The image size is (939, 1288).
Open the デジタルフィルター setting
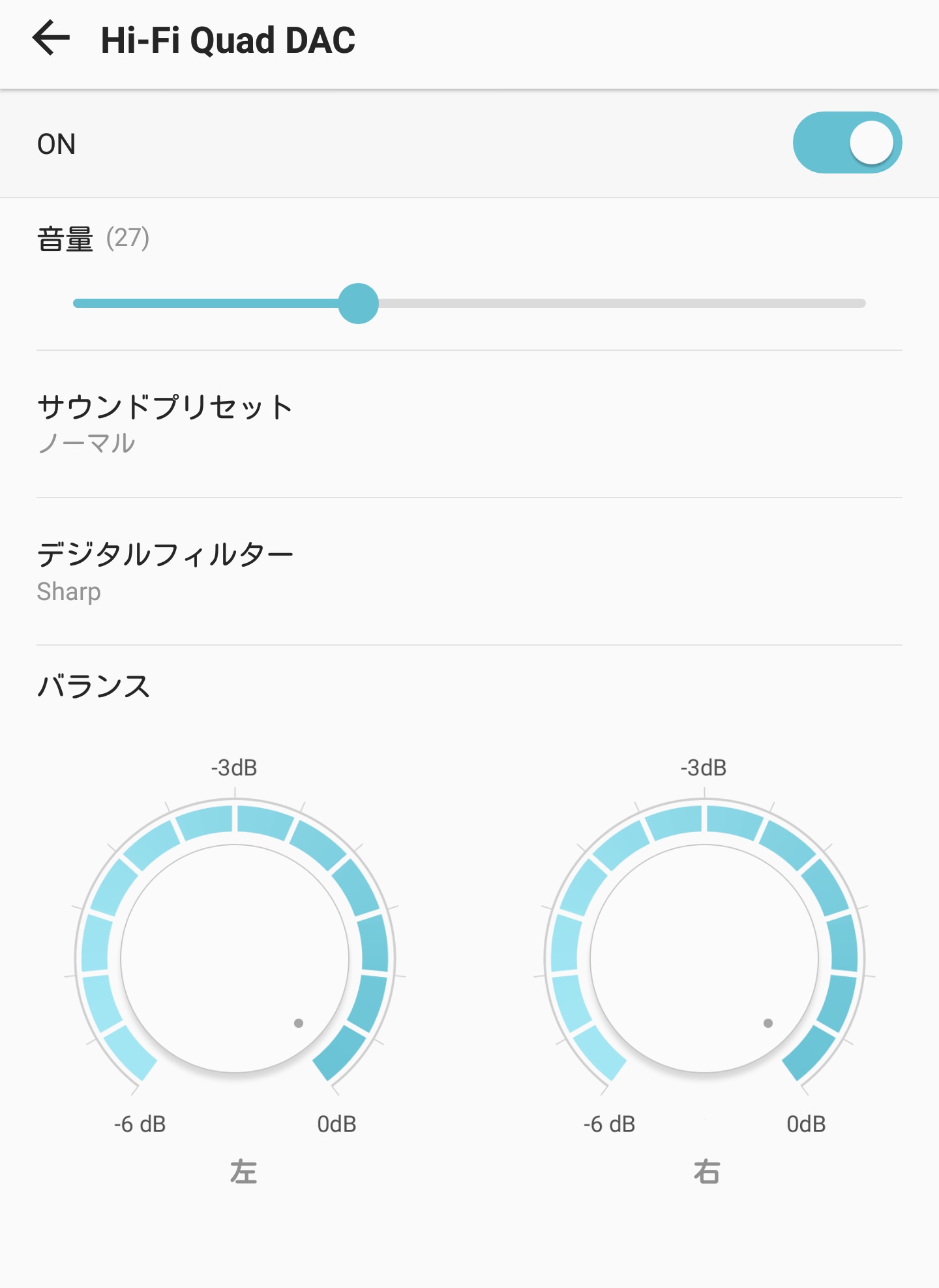(x=469, y=572)
